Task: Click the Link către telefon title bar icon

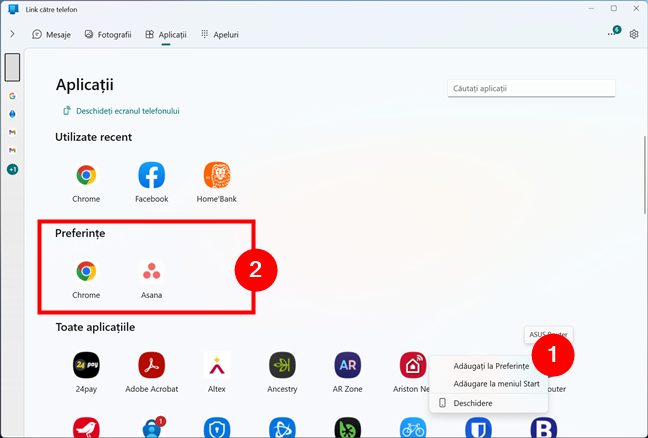Action: point(13,9)
